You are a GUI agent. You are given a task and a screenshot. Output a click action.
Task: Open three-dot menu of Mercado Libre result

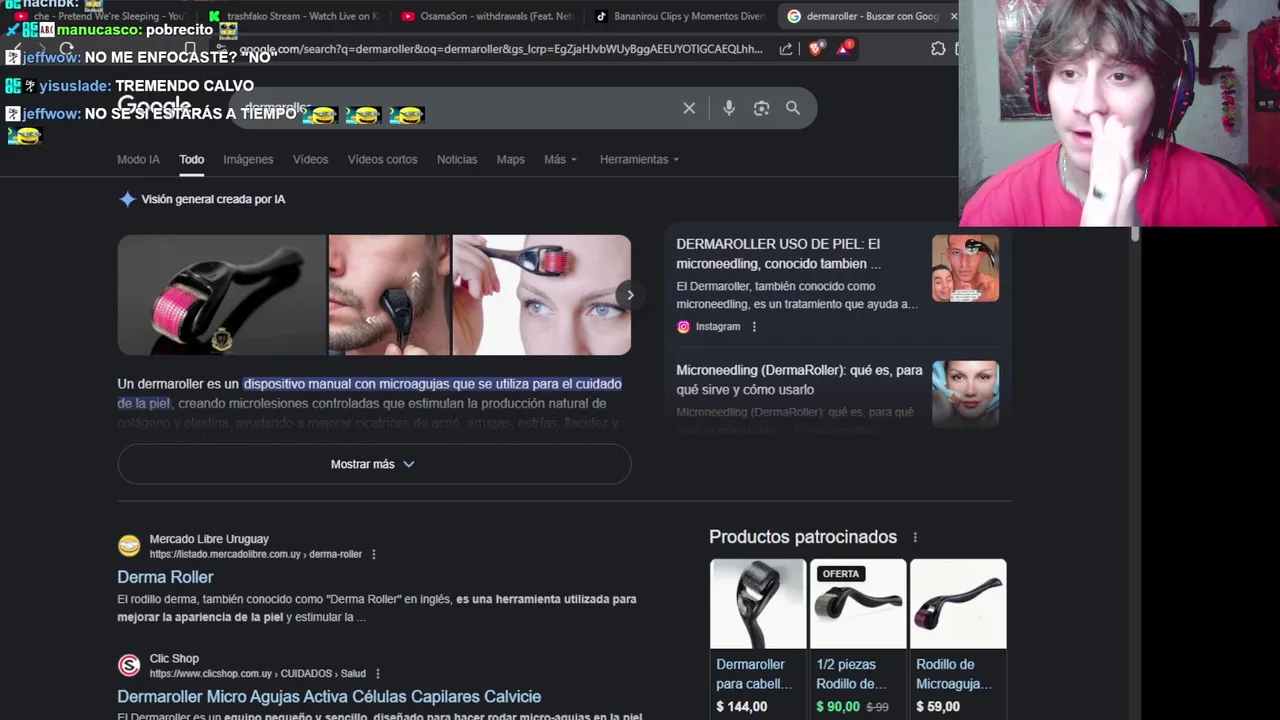click(374, 554)
